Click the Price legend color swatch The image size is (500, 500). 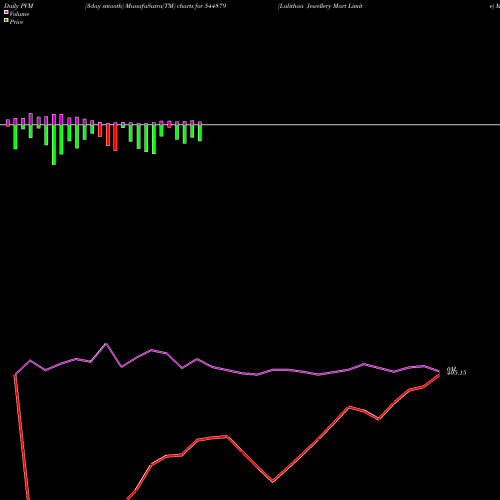point(6,21)
